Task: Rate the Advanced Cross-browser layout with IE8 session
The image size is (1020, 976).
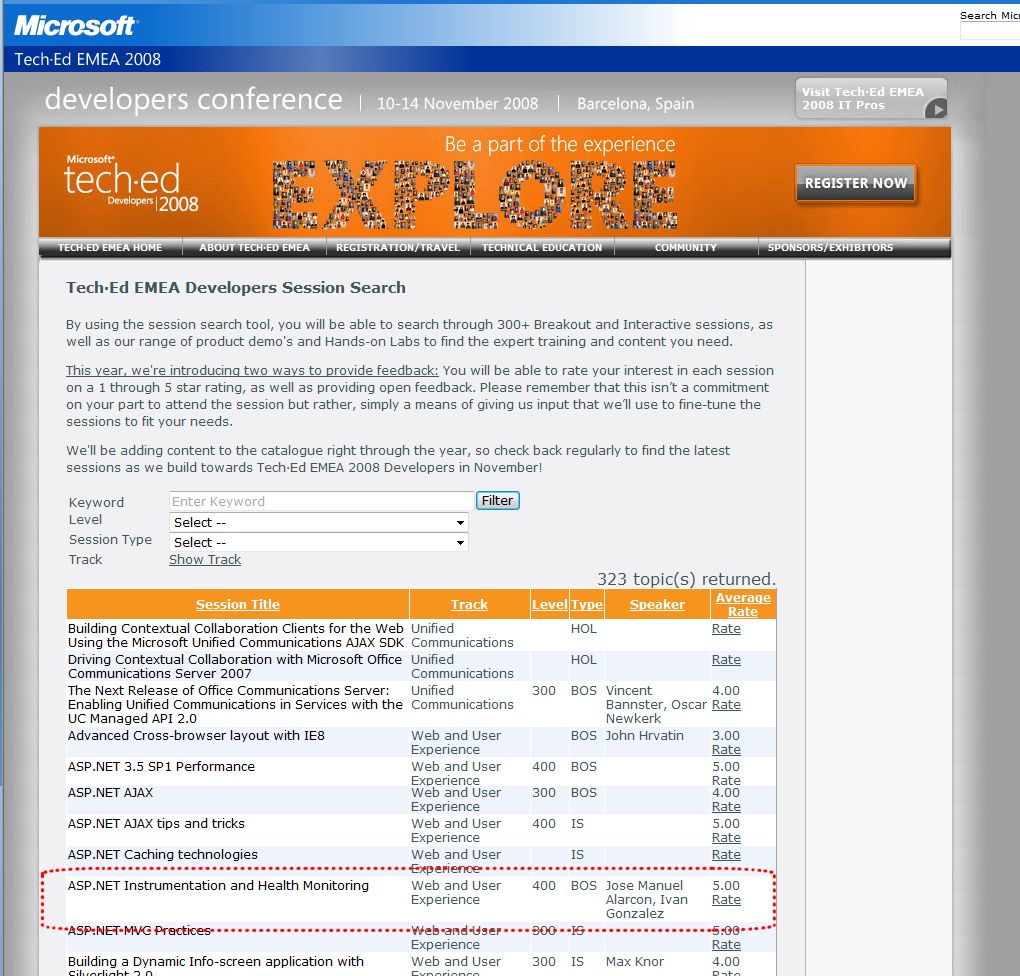Action: pos(726,750)
